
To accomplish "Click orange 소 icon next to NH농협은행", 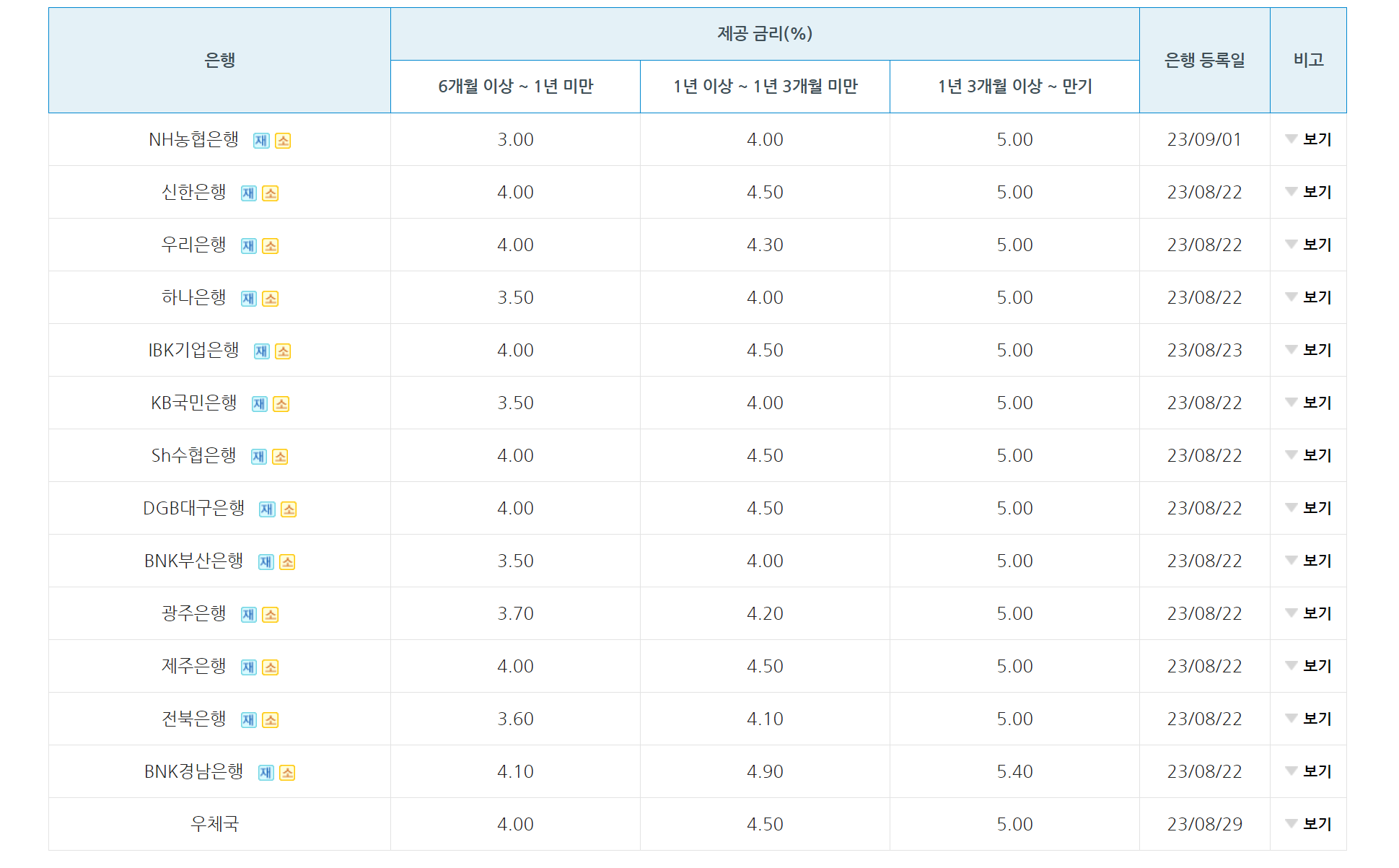I will pos(283,141).
